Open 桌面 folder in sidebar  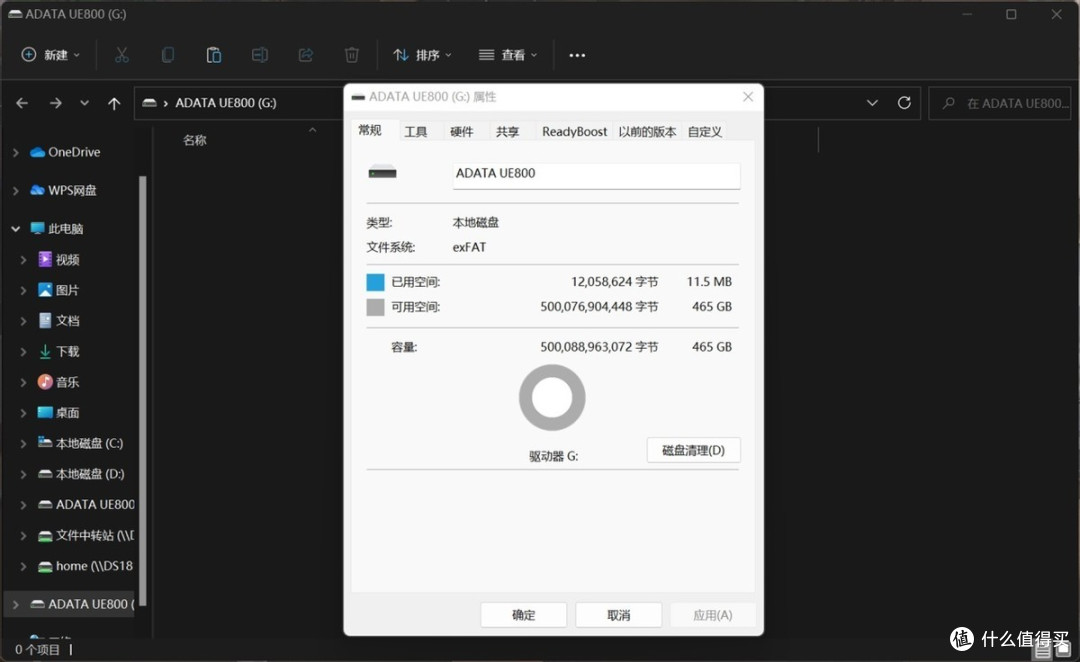(67, 413)
